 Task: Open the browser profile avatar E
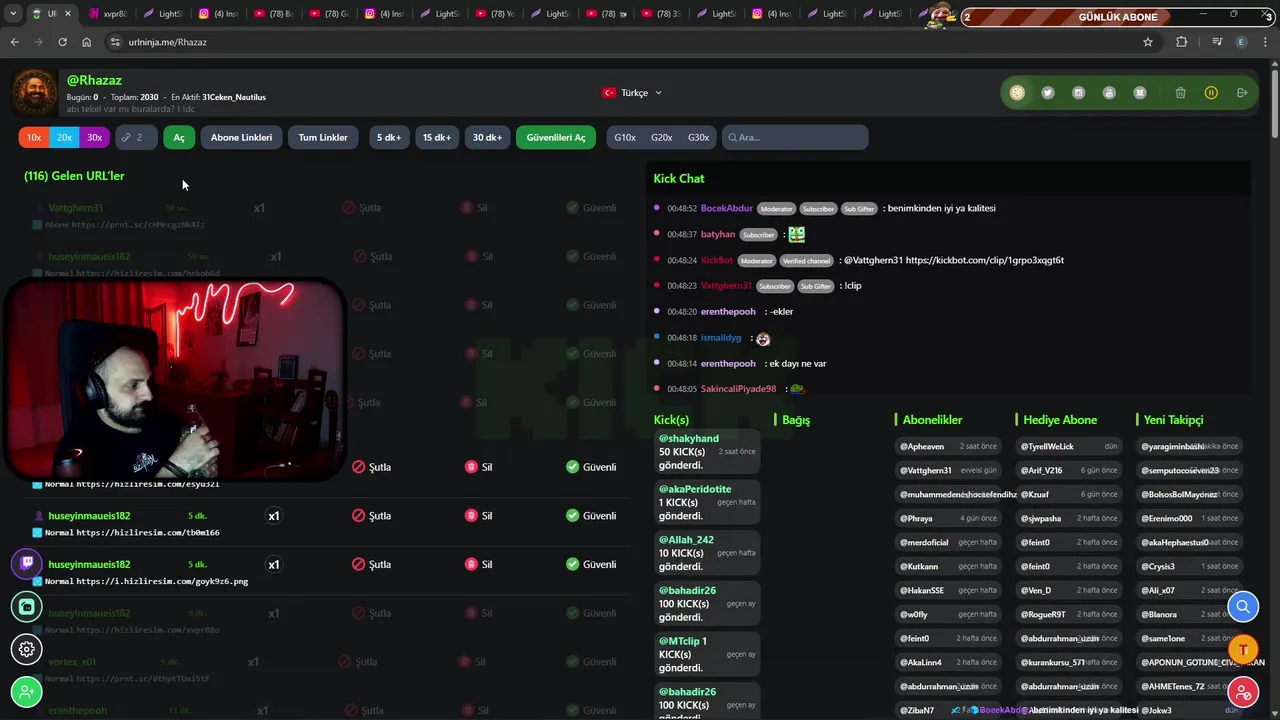click(x=1241, y=42)
